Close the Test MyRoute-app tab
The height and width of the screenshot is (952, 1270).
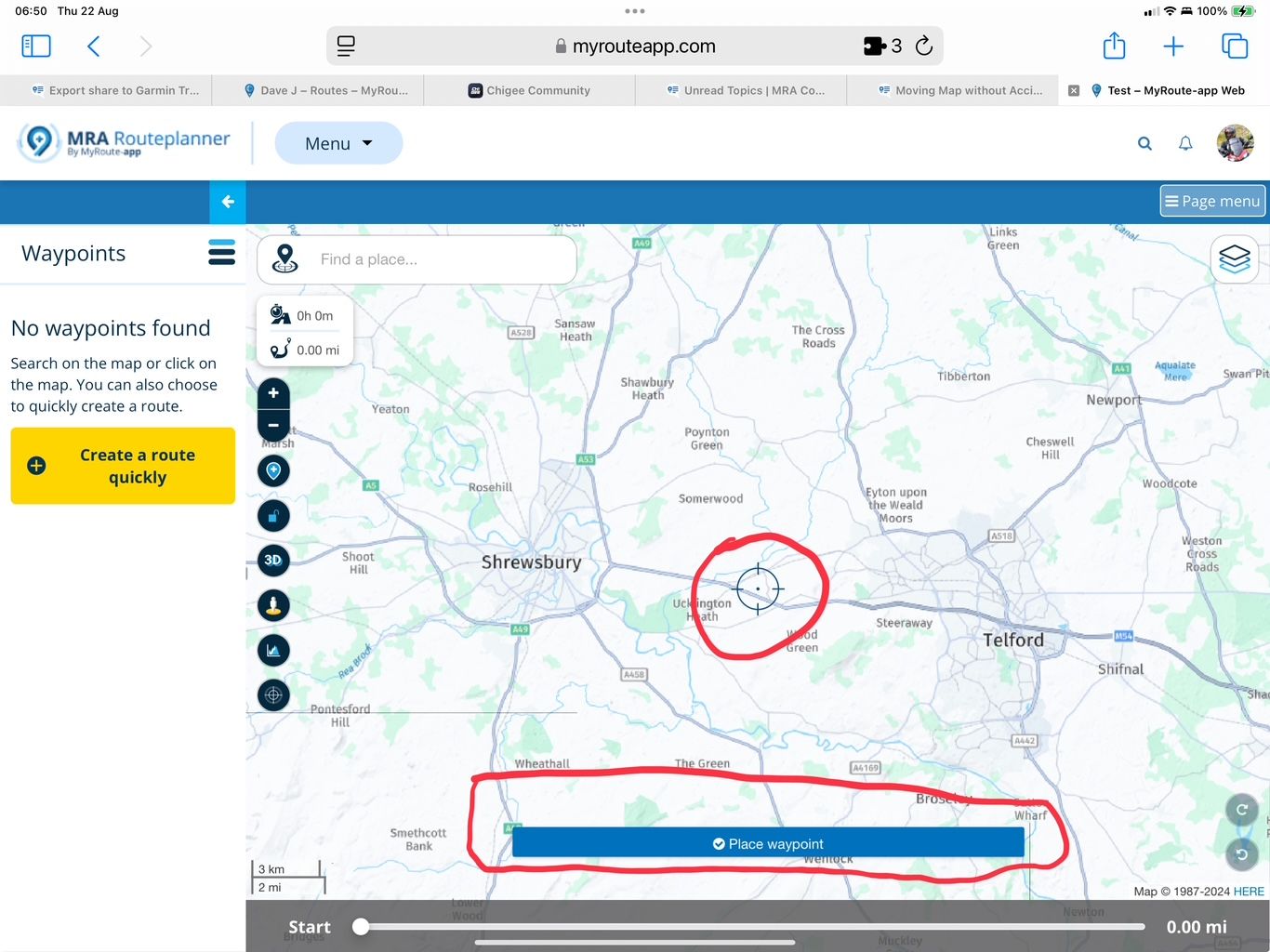(x=1074, y=90)
